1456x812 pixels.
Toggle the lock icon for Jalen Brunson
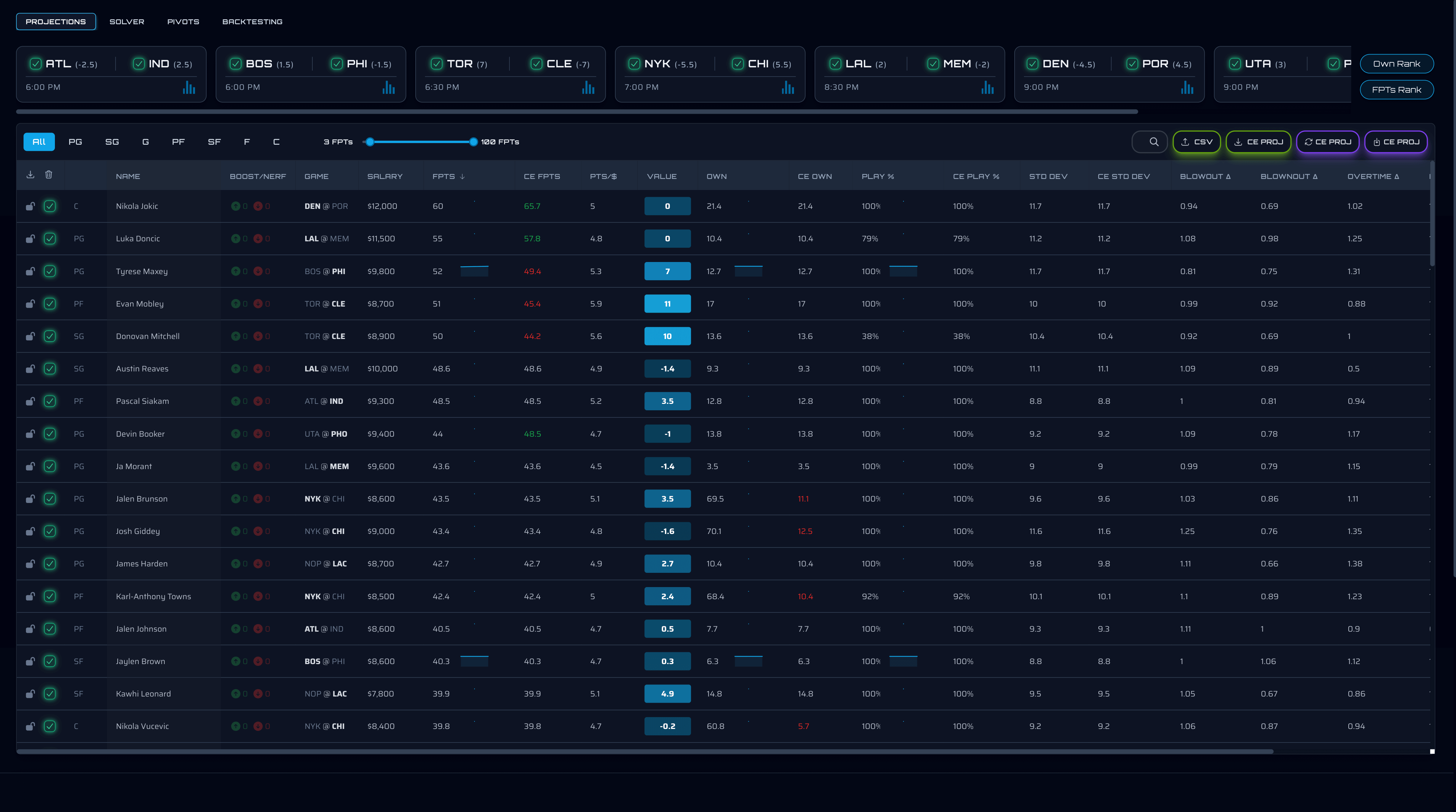(x=31, y=499)
